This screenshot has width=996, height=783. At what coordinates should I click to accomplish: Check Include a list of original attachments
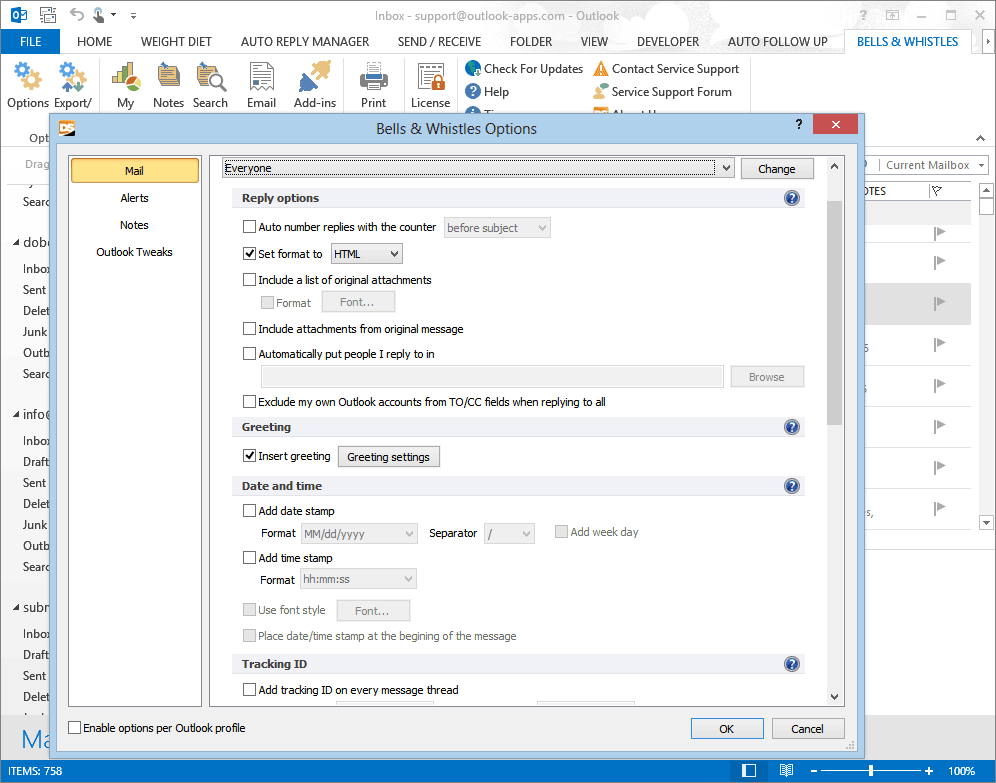[250, 279]
